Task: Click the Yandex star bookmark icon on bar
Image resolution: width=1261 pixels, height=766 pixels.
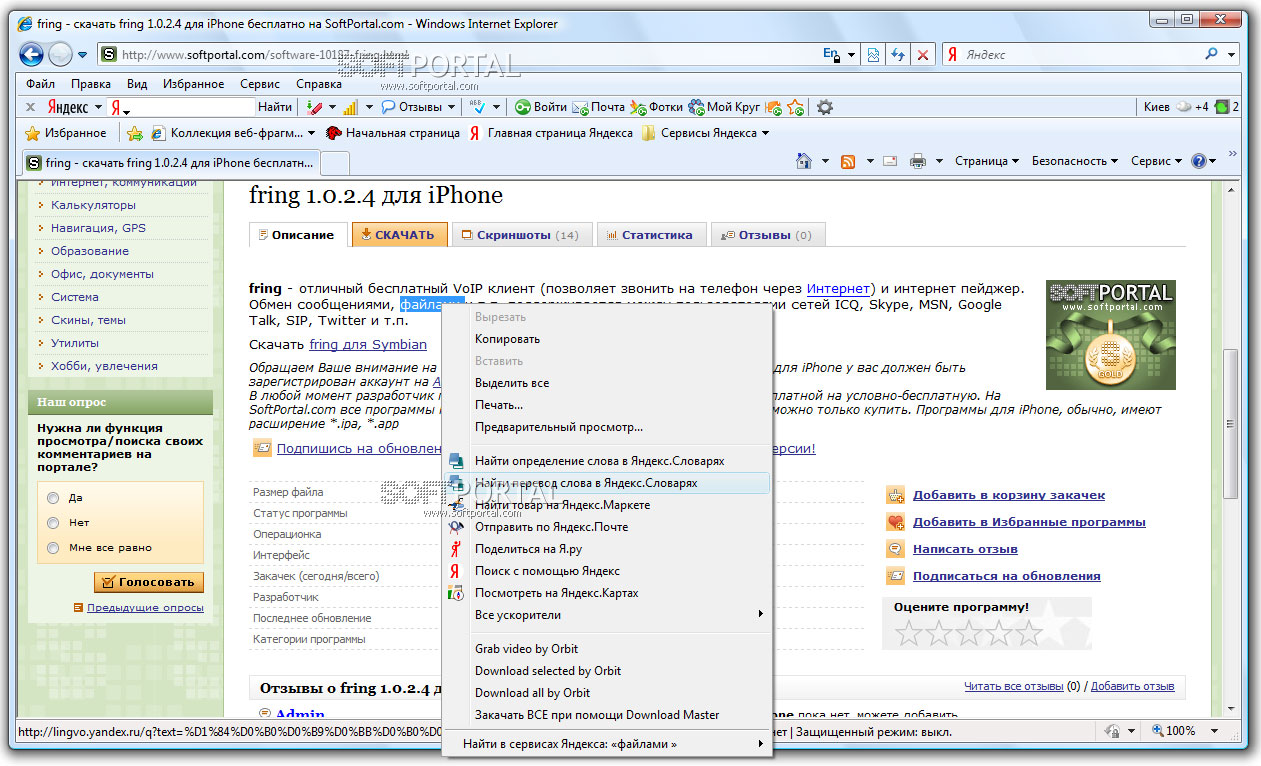Action: pyautogui.click(x=795, y=107)
